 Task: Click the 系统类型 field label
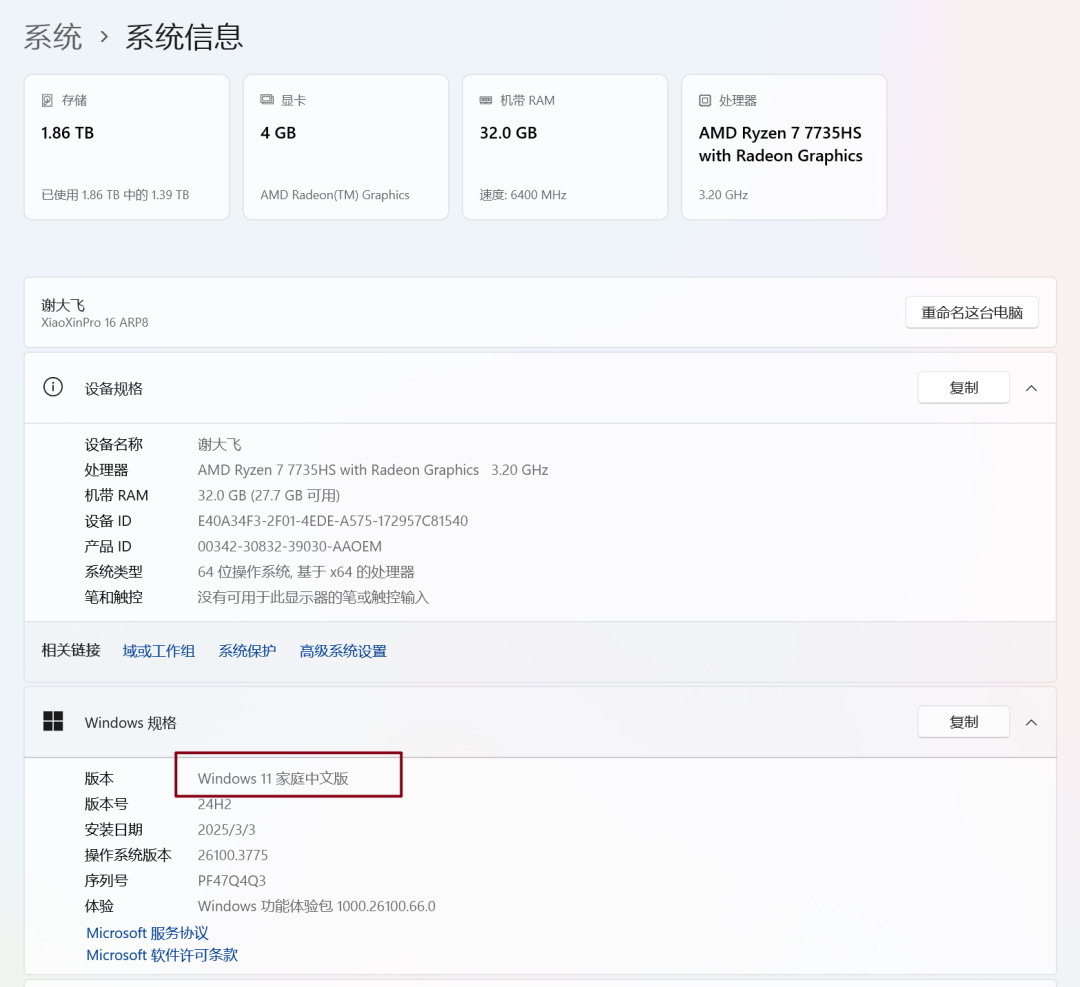[x=114, y=572]
